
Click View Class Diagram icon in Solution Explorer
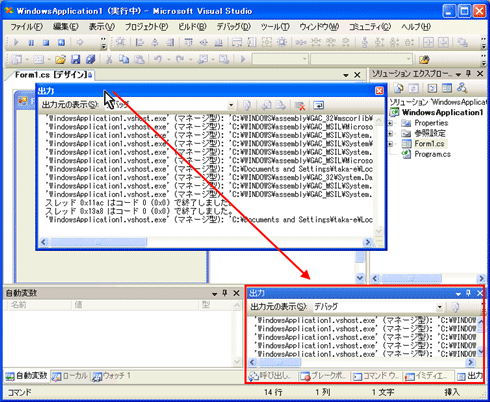point(462,88)
